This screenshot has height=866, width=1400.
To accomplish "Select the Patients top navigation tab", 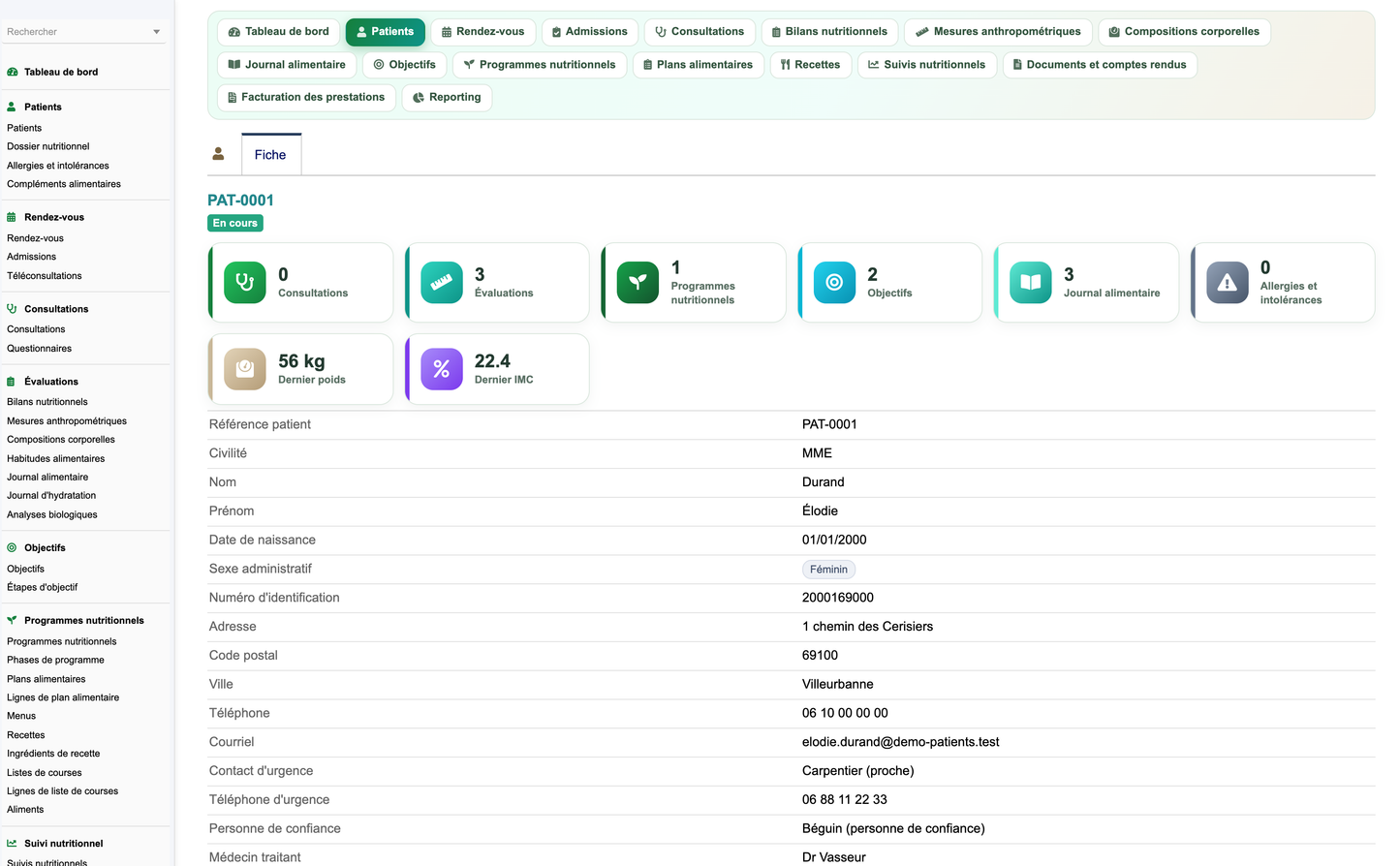I will pyautogui.click(x=386, y=32).
